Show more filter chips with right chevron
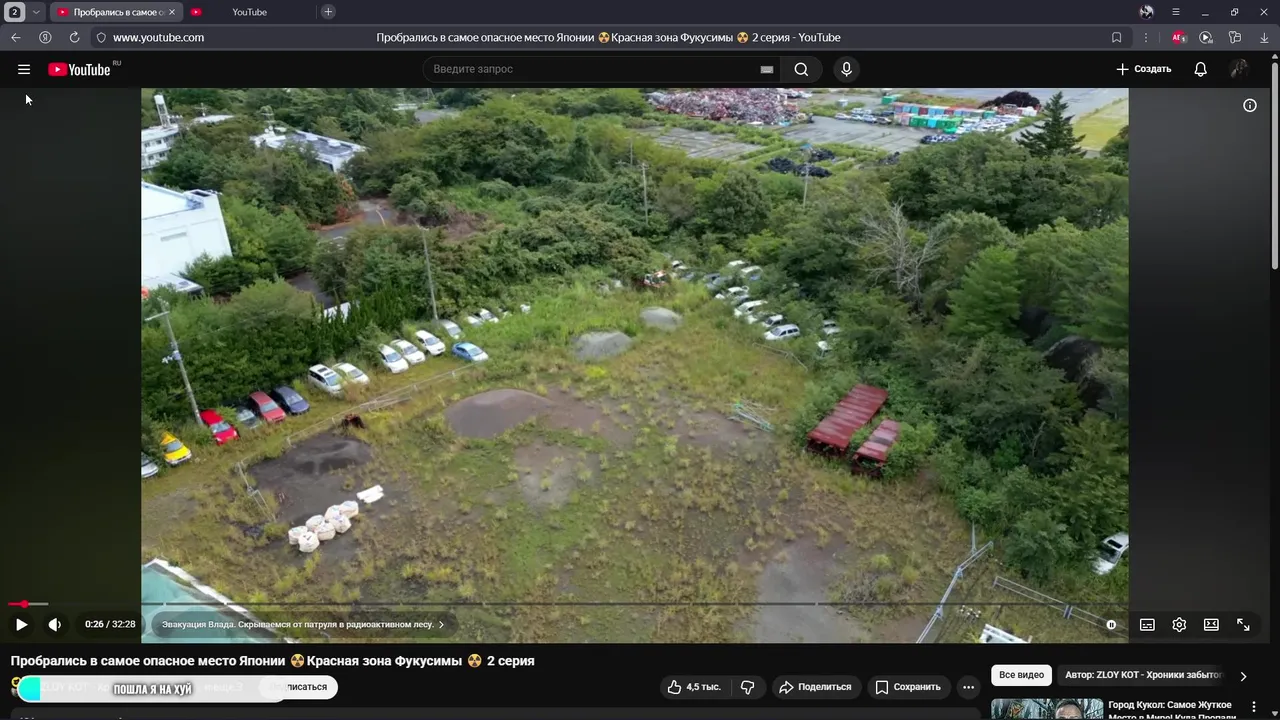1280x720 pixels. pyautogui.click(x=1243, y=676)
